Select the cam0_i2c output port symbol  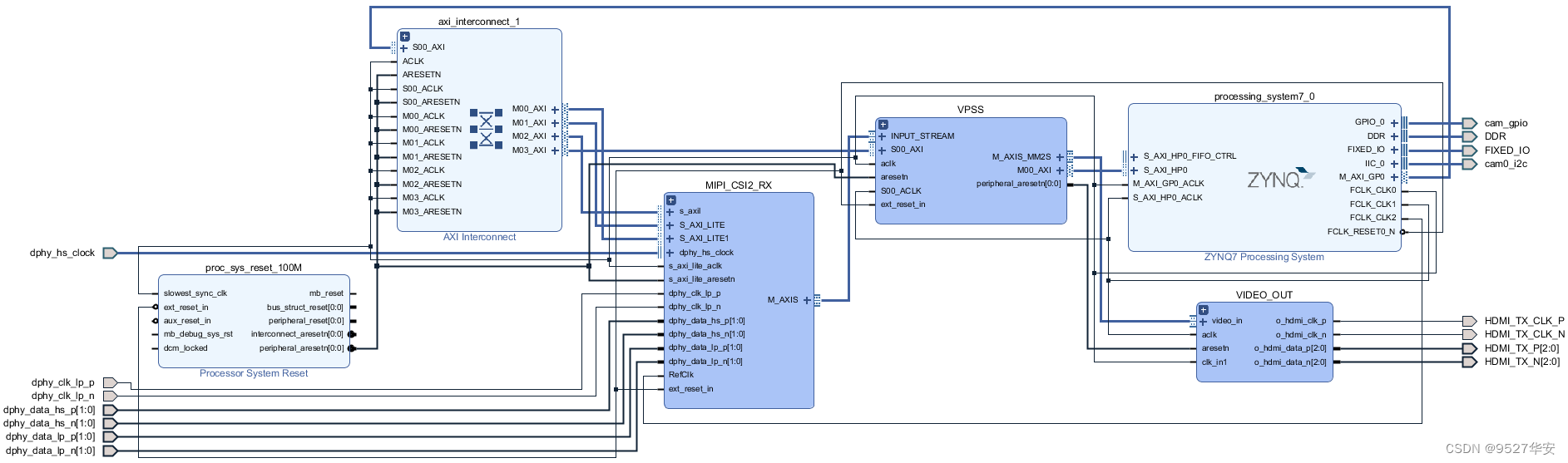tap(1470, 164)
